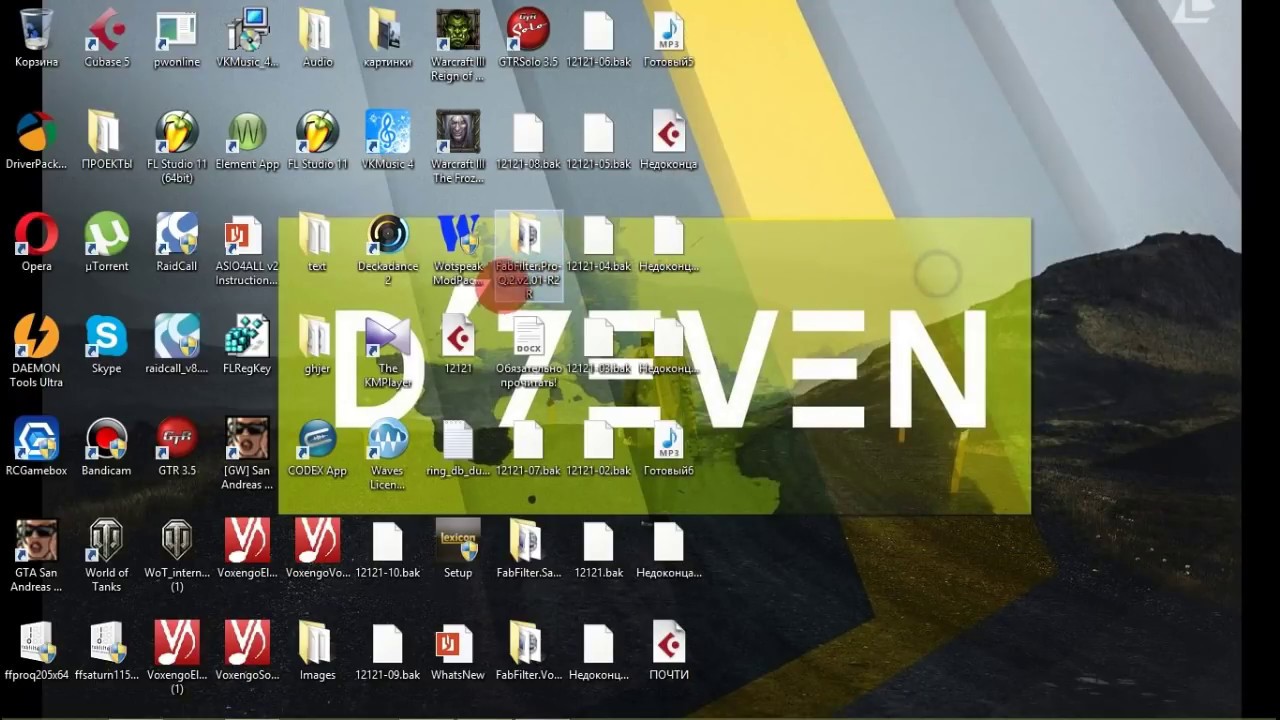Launch Cubase 5 shortcut

click(x=106, y=38)
